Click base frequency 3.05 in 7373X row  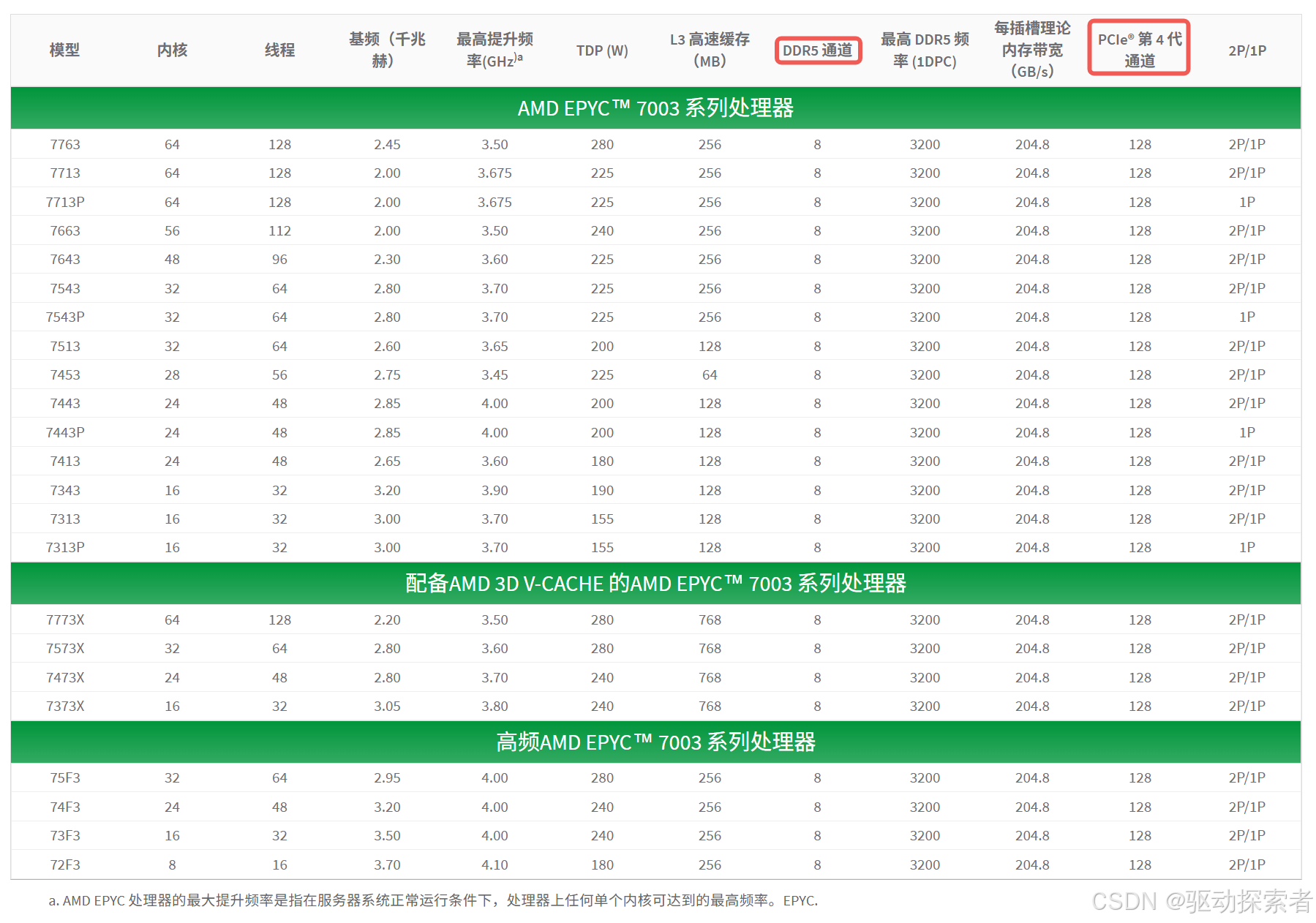tap(387, 707)
